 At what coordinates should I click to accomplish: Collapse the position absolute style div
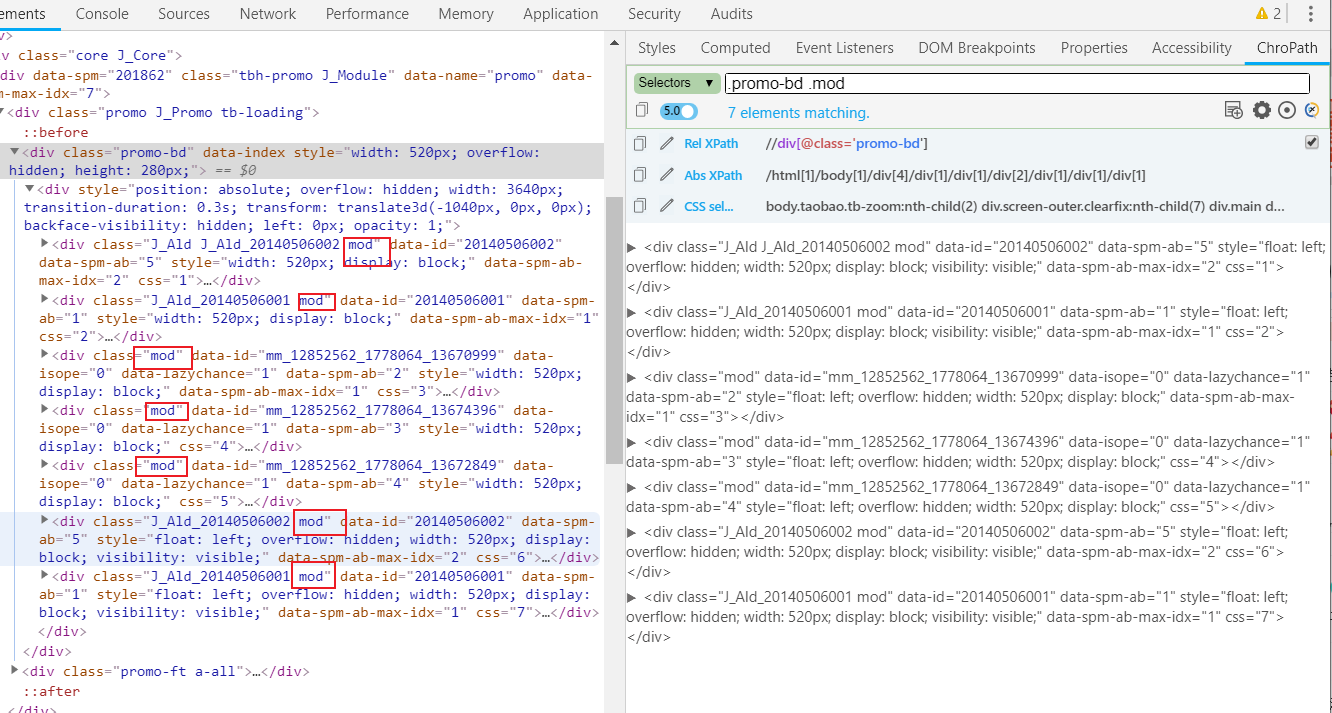click(x=30, y=189)
